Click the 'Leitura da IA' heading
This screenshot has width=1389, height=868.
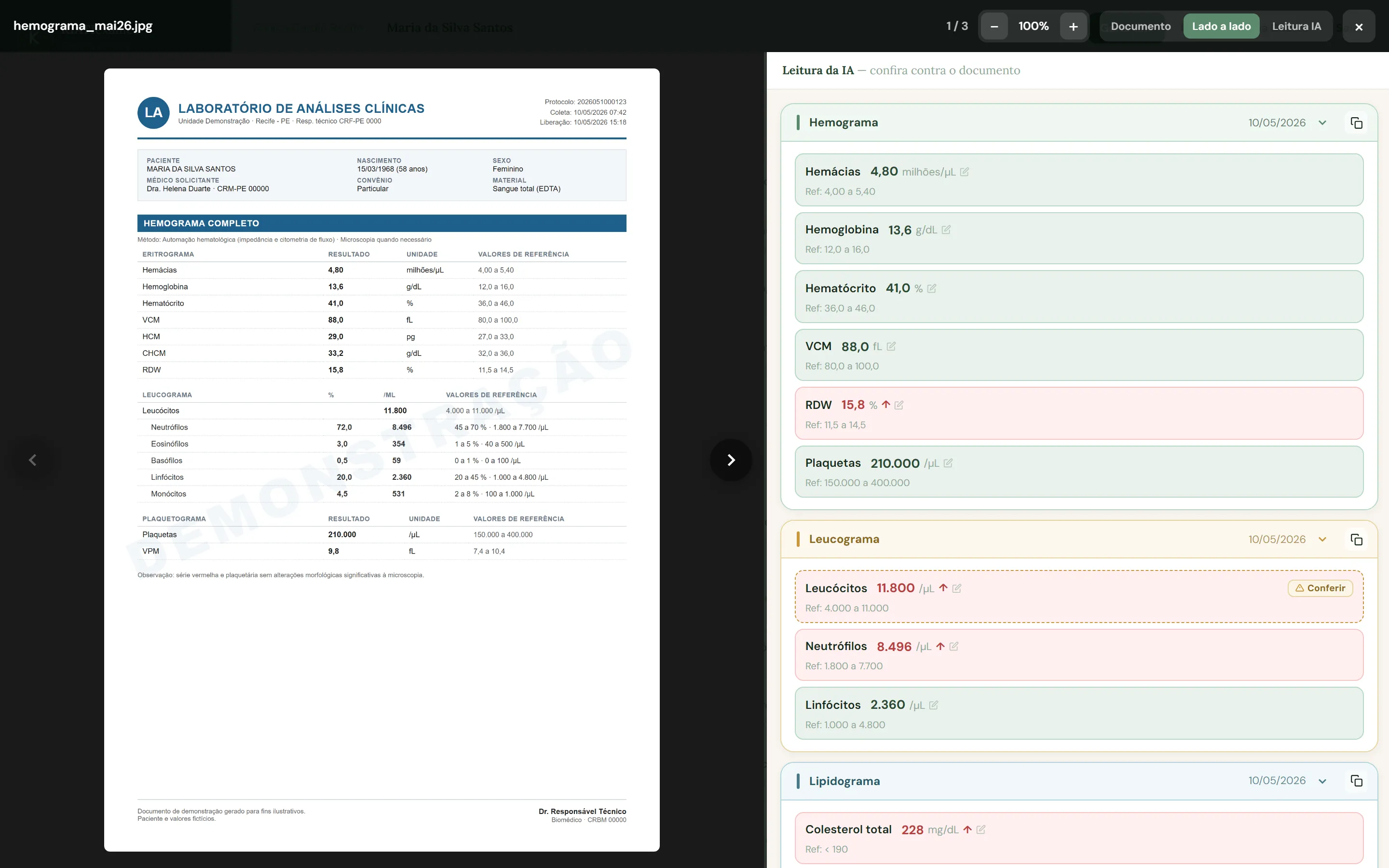818,70
